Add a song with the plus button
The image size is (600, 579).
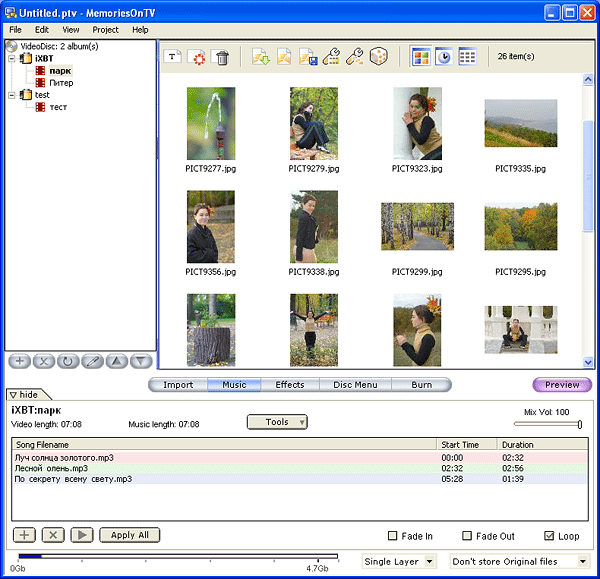[24, 535]
